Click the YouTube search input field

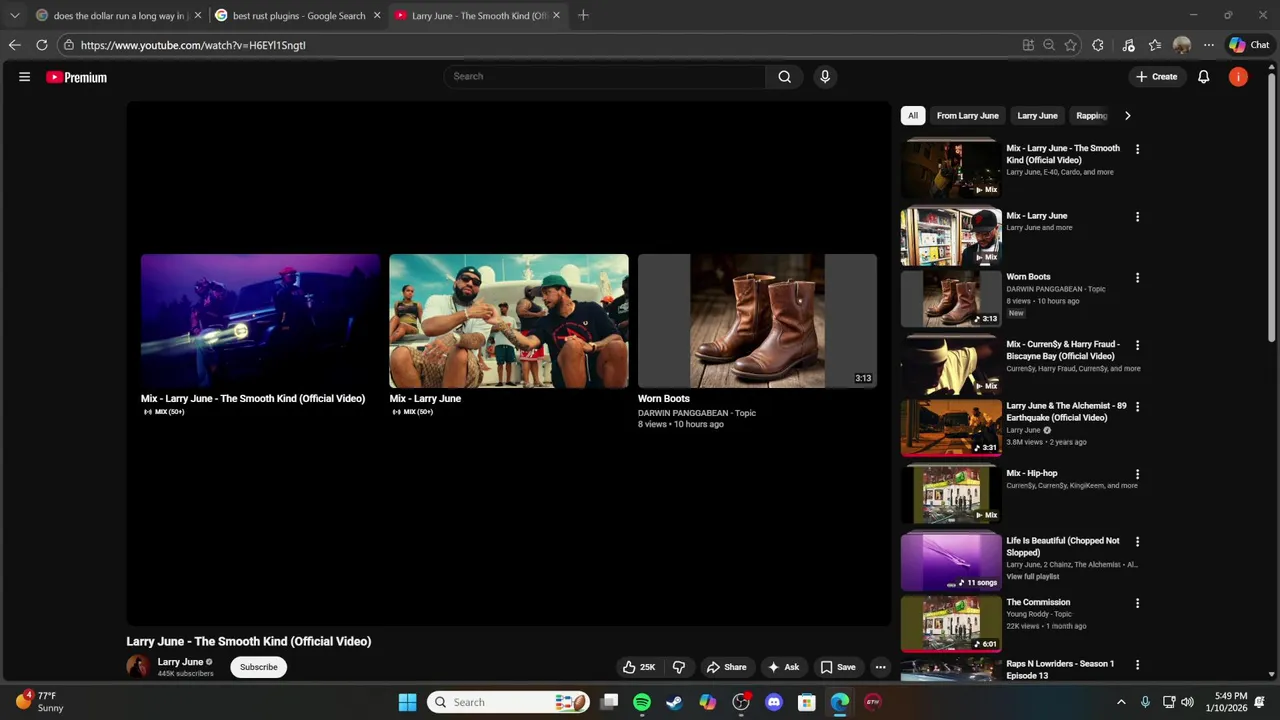click(x=605, y=76)
